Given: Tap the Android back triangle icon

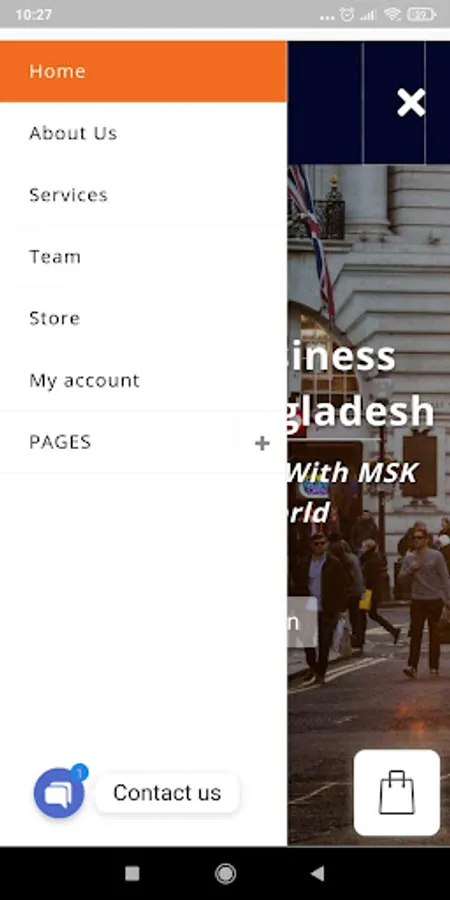Looking at the screenshot, I should (x=317, y=873).
